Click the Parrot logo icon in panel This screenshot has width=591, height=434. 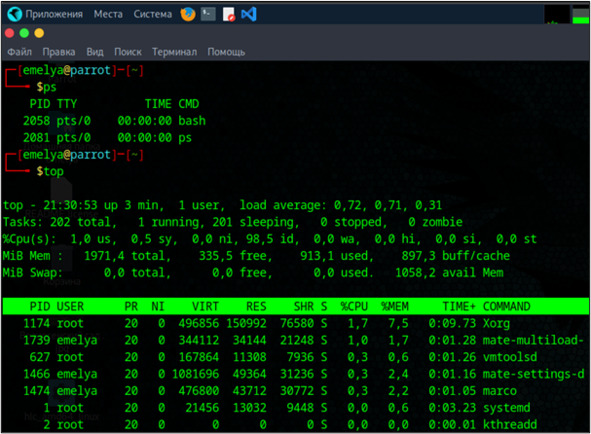click(15, 14)
